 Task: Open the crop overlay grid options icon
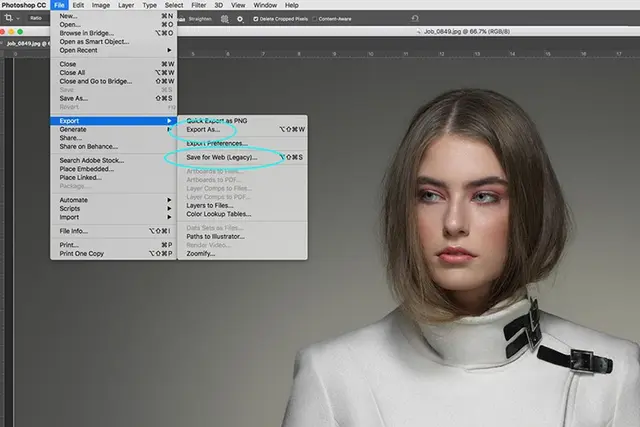pos(224,19)
